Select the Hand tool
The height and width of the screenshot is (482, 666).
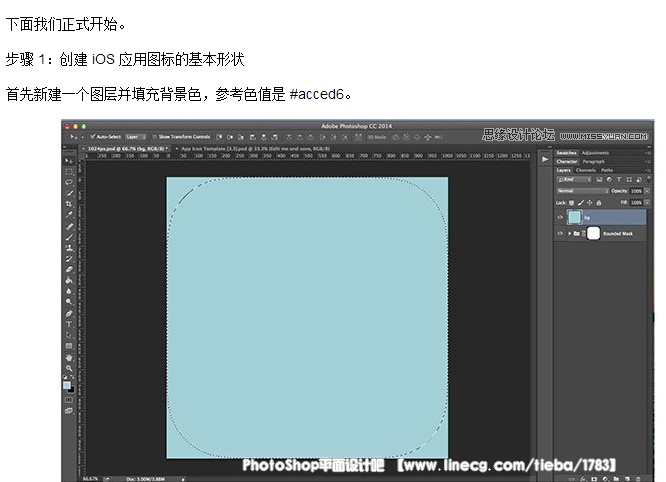click(69, 357)
